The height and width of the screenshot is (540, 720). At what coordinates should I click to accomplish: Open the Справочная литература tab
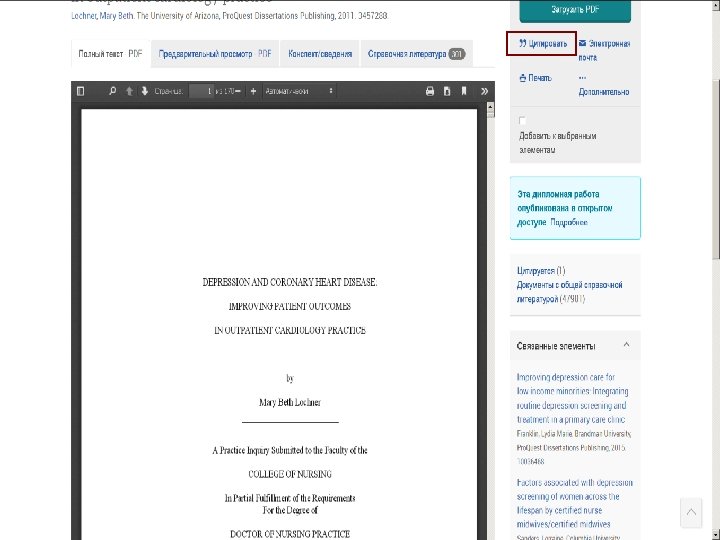click(x=416, y=54)
